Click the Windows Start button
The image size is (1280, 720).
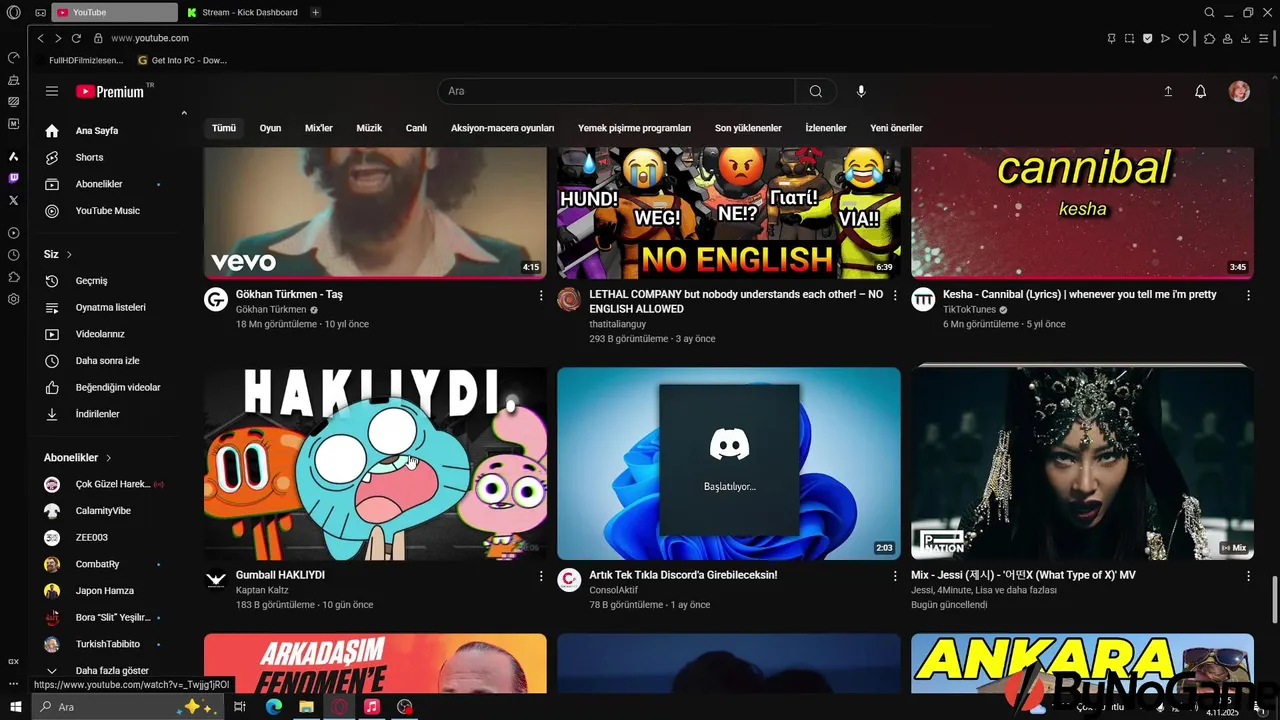click(15, 707)
